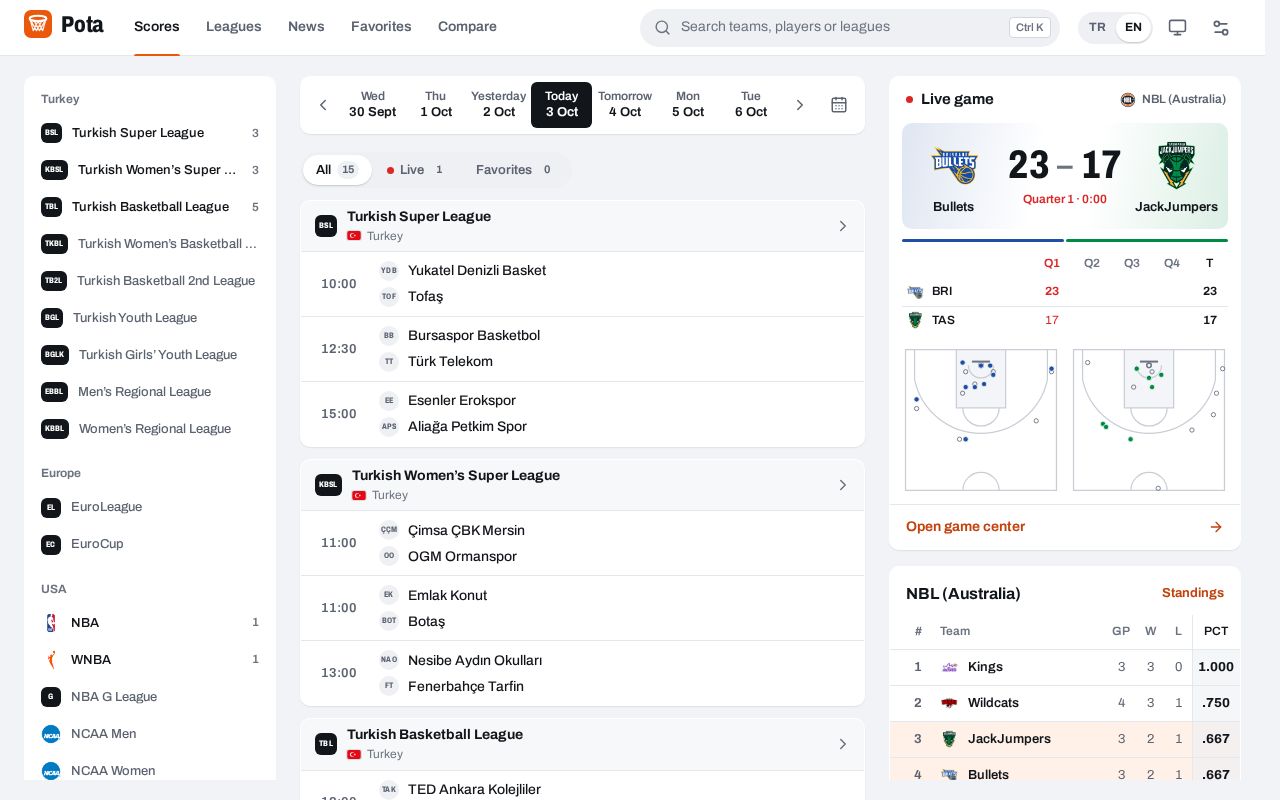Go to previous dates with left chevron
The width and height of the screenshot is (1280, 800).
coord(323,105)
